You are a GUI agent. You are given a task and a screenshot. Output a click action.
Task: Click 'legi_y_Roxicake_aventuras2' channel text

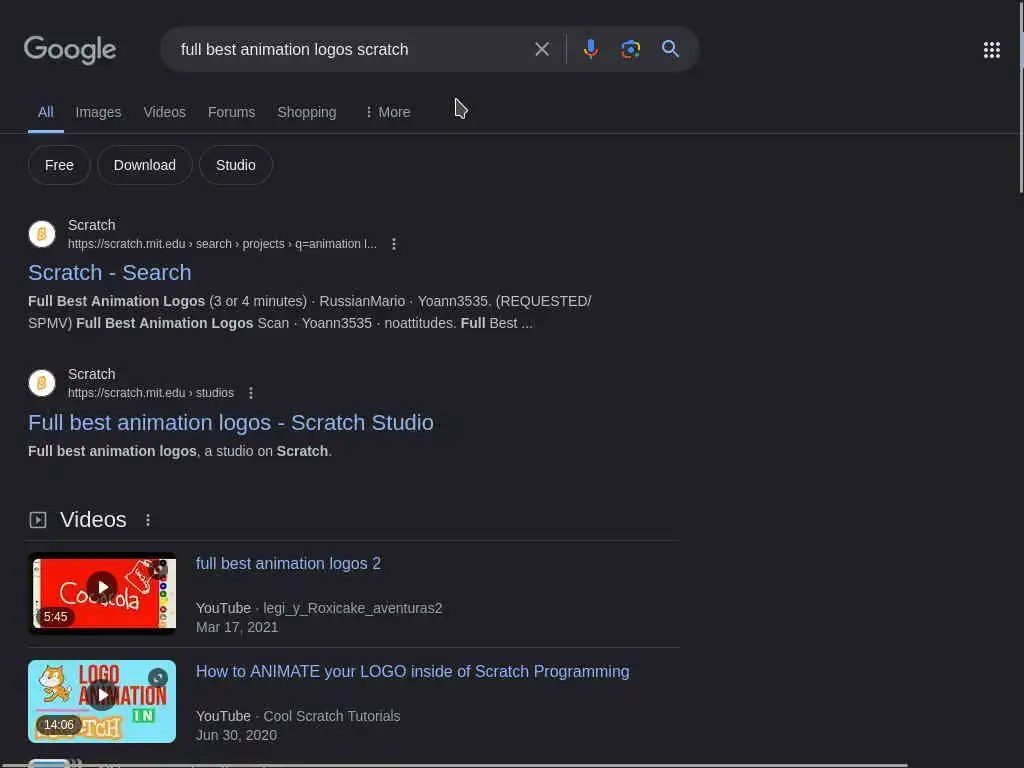pos(353,608)
